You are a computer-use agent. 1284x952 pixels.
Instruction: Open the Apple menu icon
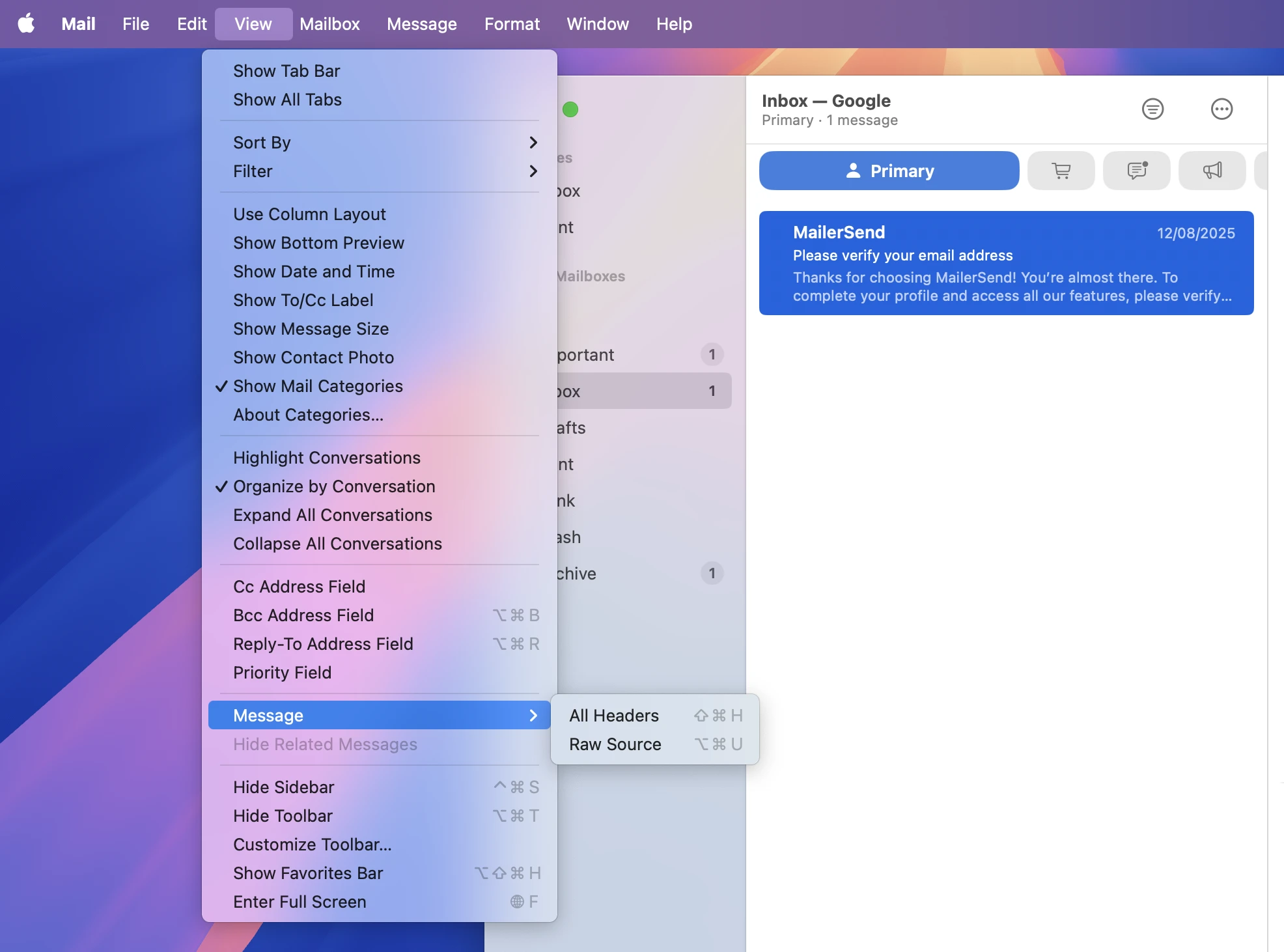point(26,24)
